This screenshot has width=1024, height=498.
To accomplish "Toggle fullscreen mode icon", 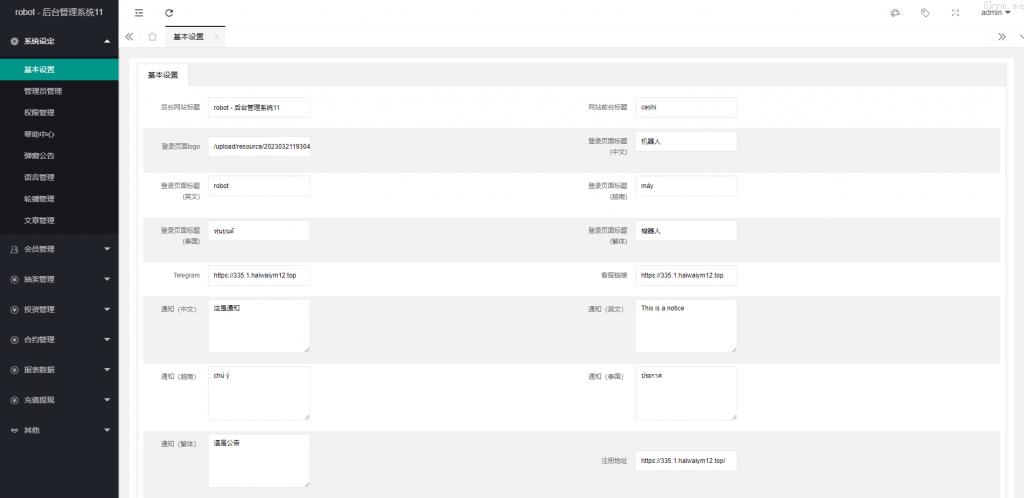I will pyautogui.click(x=955, y=12).
